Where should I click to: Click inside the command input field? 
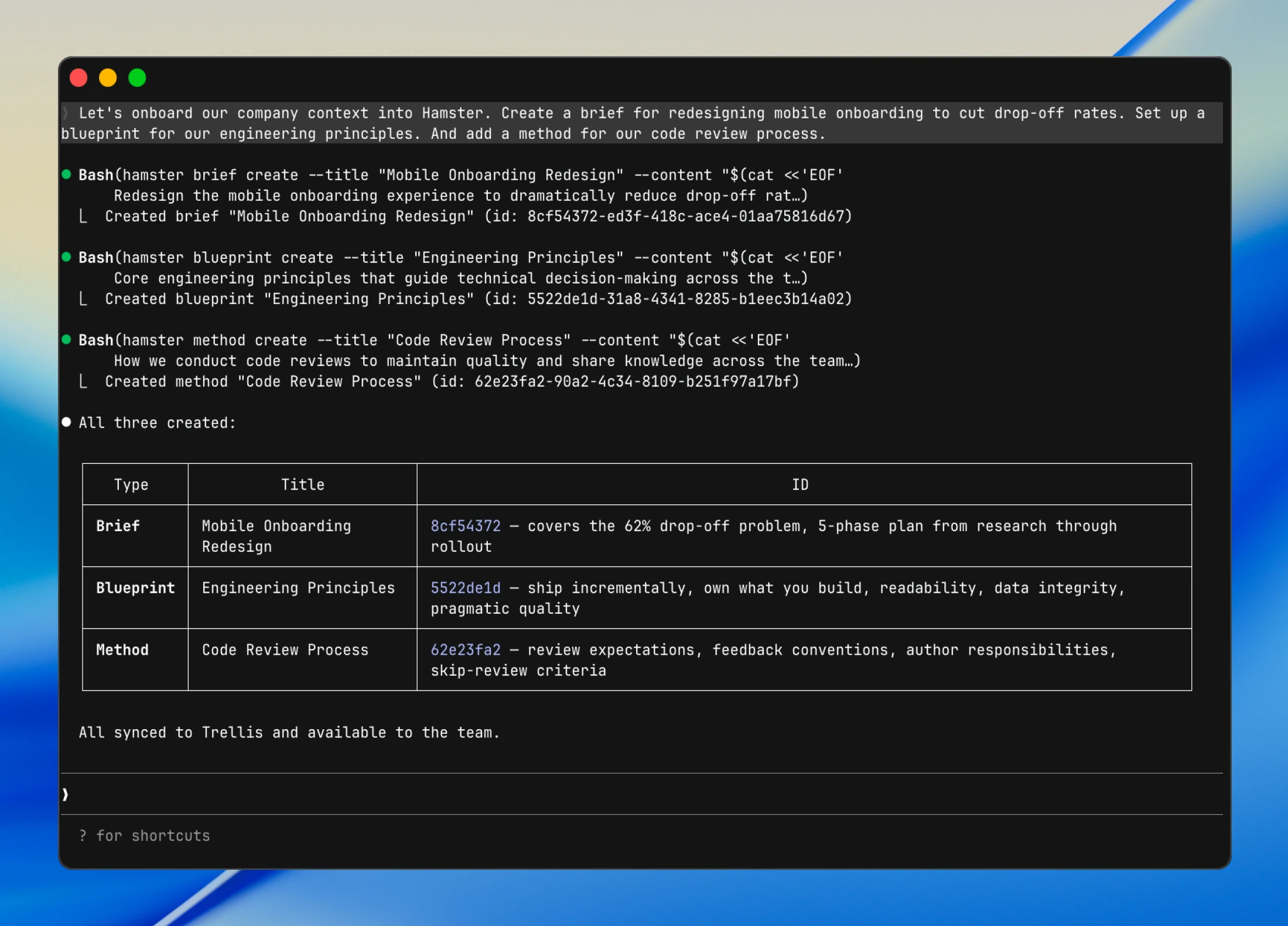click(586, 794)
